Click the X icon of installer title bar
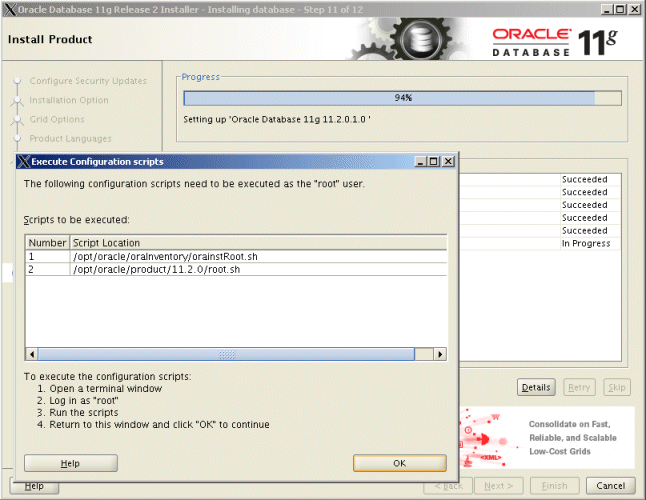The width and height of the screenshot is (646, 500). [10, 9]
